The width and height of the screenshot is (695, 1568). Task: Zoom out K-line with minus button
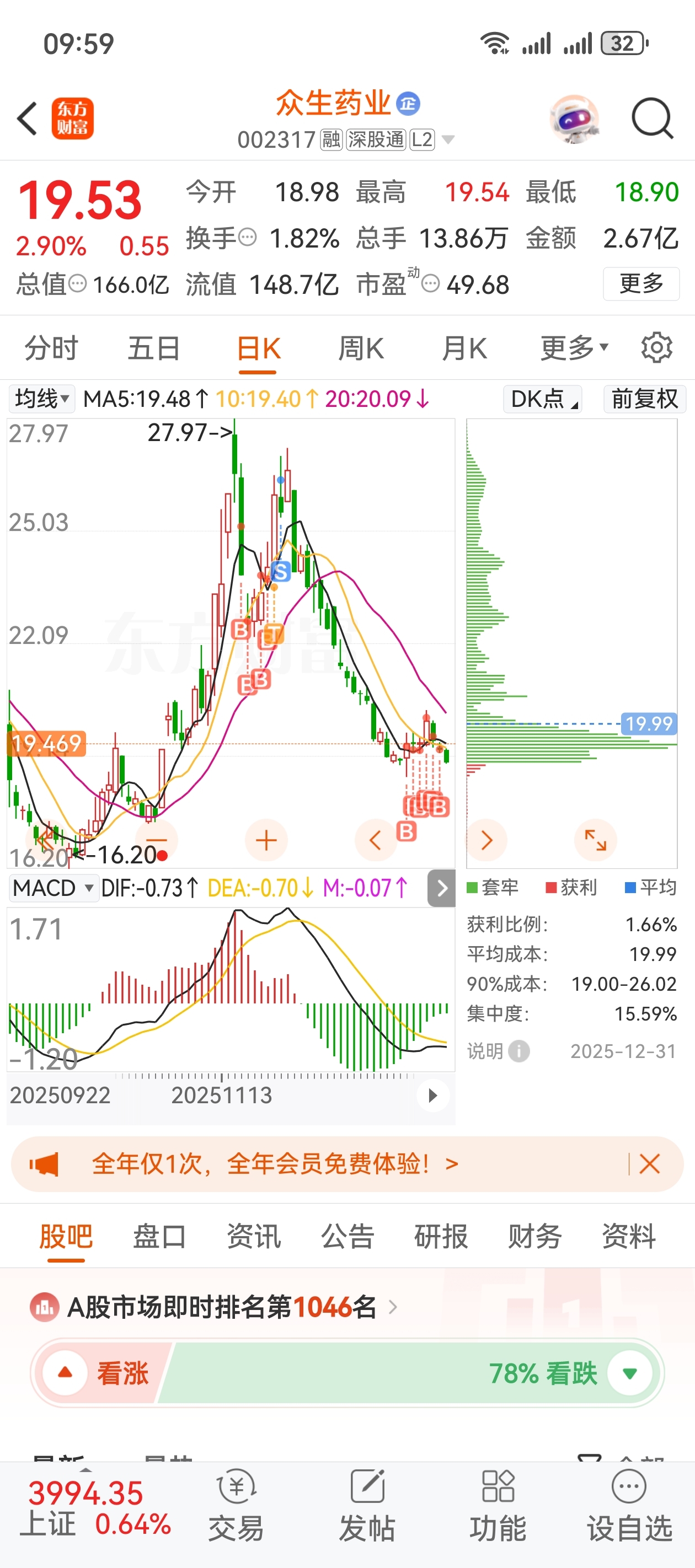tap(157, 840)
